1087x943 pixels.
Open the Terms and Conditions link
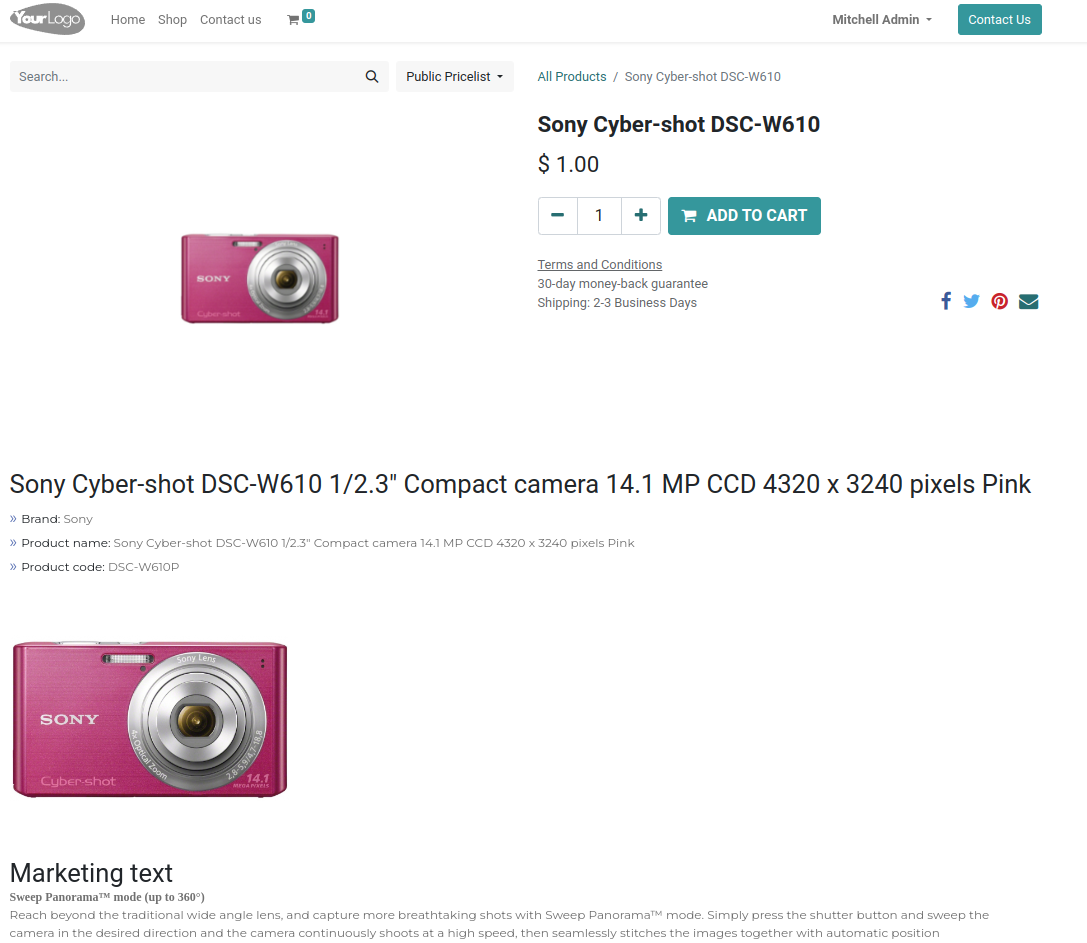pos(600,265)
